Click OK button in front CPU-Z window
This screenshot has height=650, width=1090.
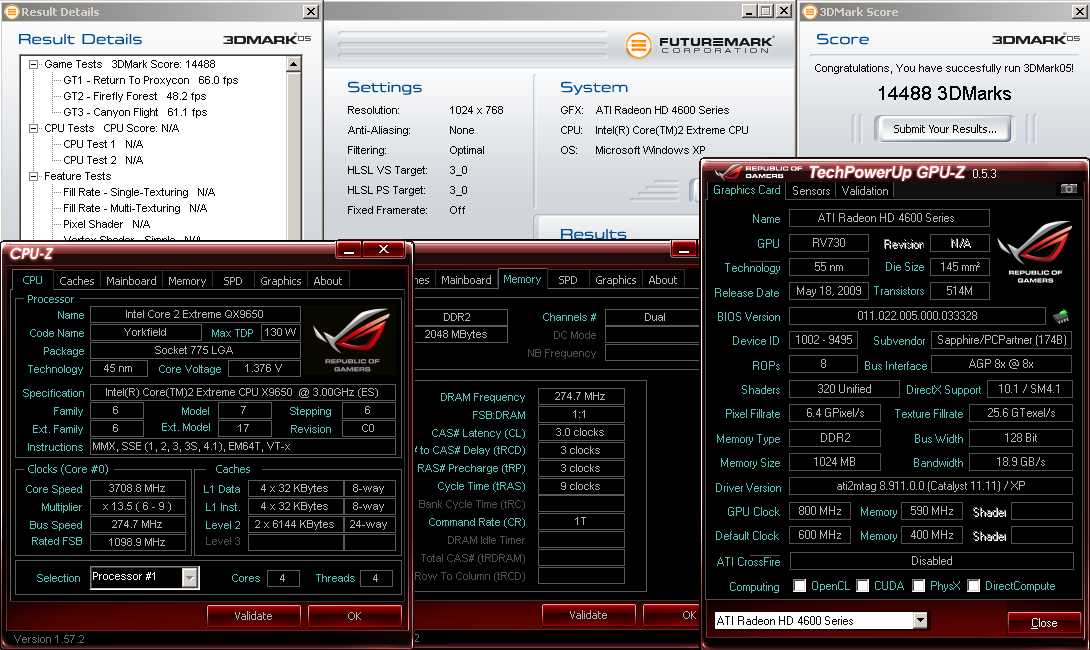355,616
